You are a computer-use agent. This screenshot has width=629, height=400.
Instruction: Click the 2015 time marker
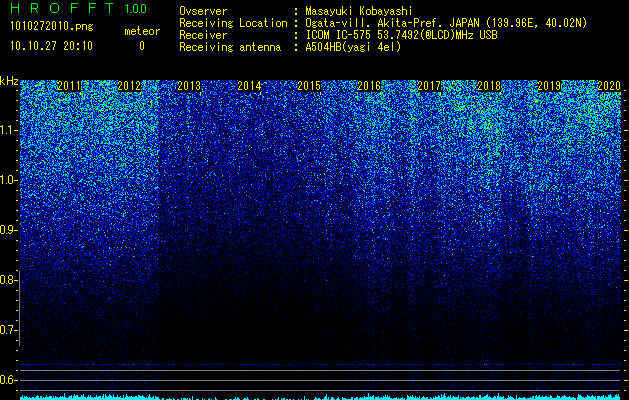click(309, 86)
